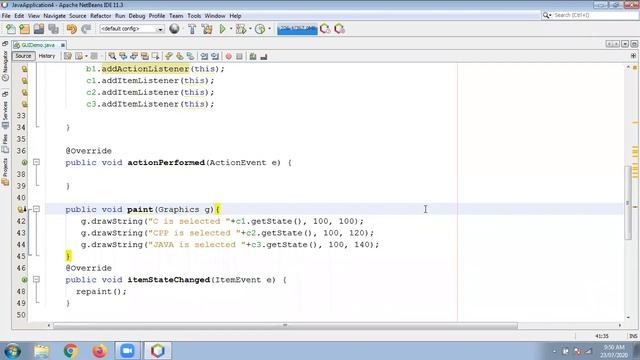Open the Debug Project dropdown arrow
The height and width of the screenshot is (360, 640).
pos(250,29)
